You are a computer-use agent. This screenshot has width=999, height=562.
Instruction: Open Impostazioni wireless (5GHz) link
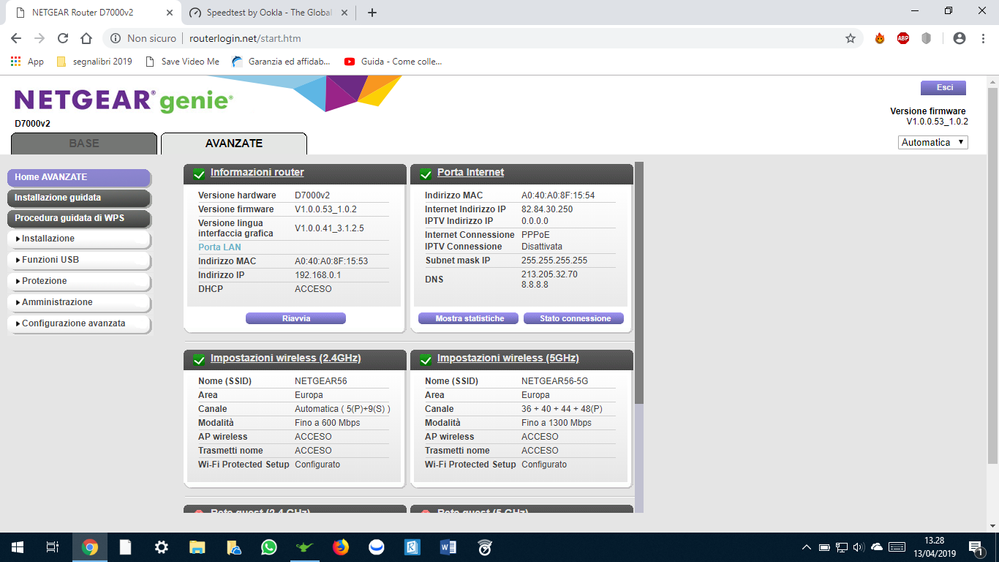tap(508, 358)
